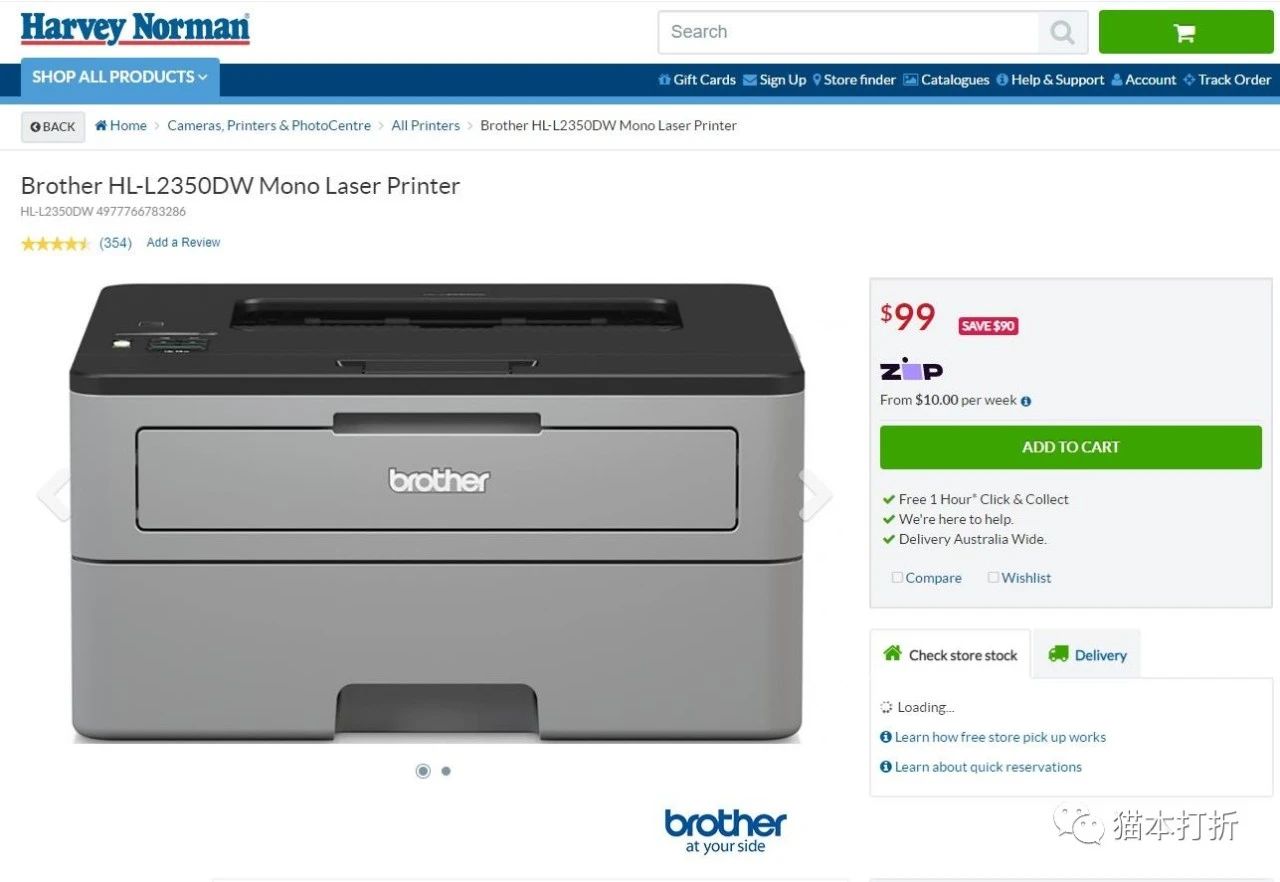Show next product image arrow
1280x882 pixels.
click(814, 493)
